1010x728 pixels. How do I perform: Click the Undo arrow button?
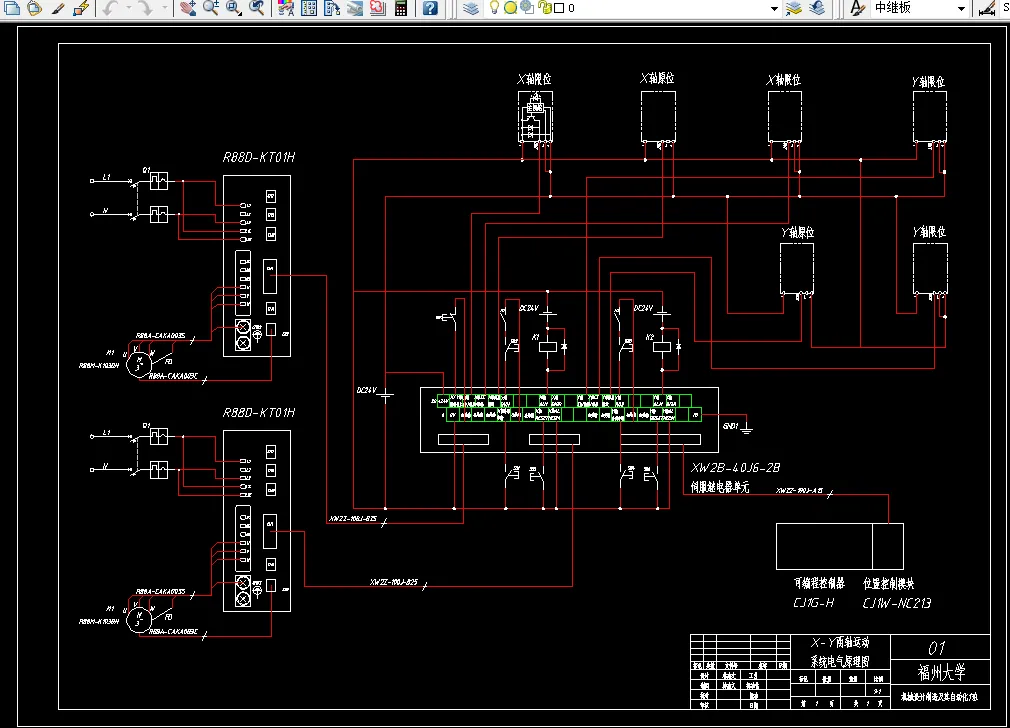pyautogui.click(x=111, y=8)
